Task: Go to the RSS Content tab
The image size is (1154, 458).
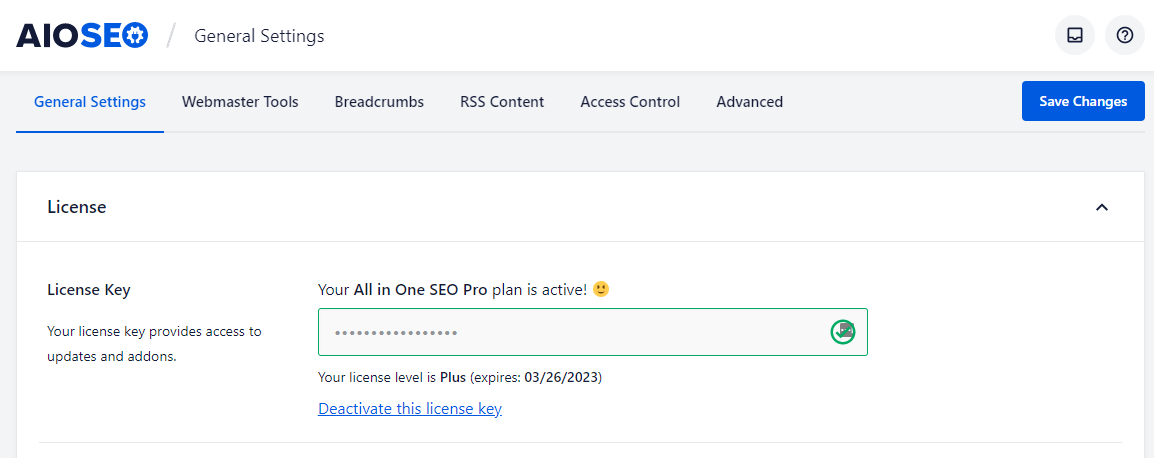Action: (502, 102)
